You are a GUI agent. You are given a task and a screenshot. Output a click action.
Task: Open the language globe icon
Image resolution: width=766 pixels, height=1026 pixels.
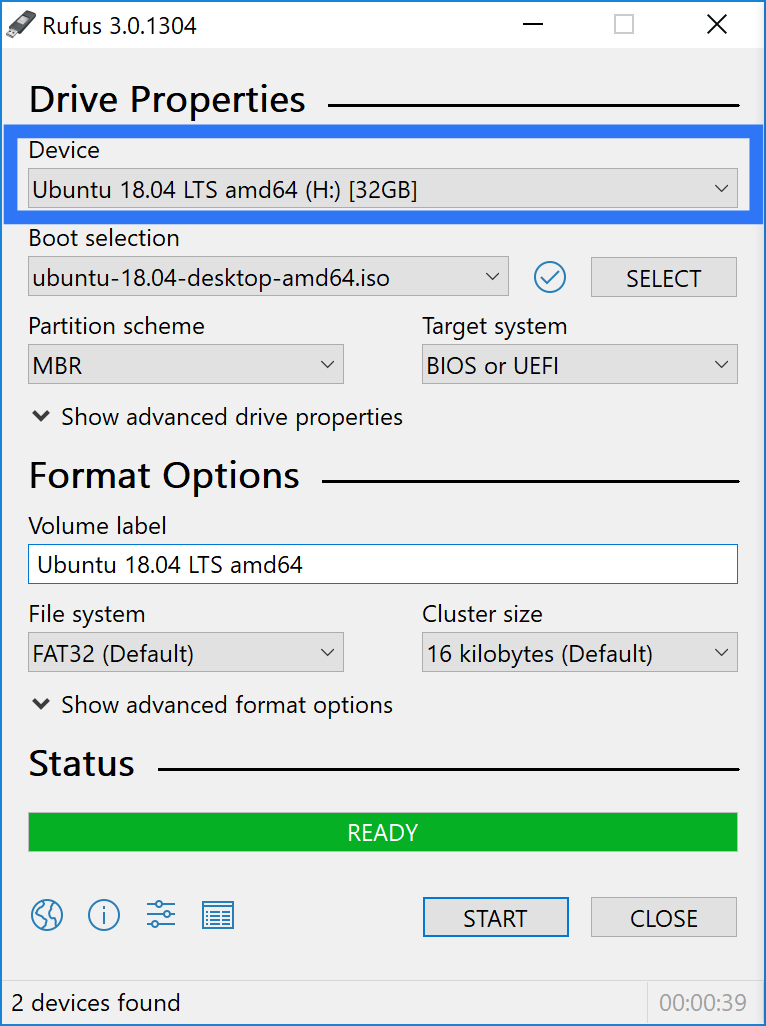(x=47, y=915)
